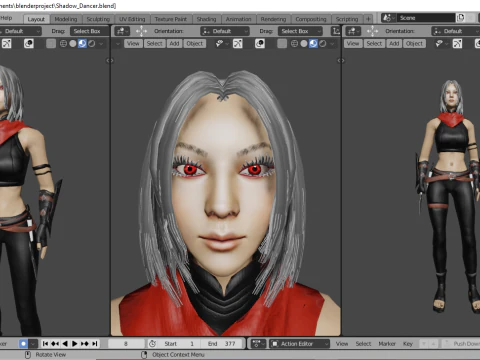Open the Action Editor's editor type icon

click(258, 344)
